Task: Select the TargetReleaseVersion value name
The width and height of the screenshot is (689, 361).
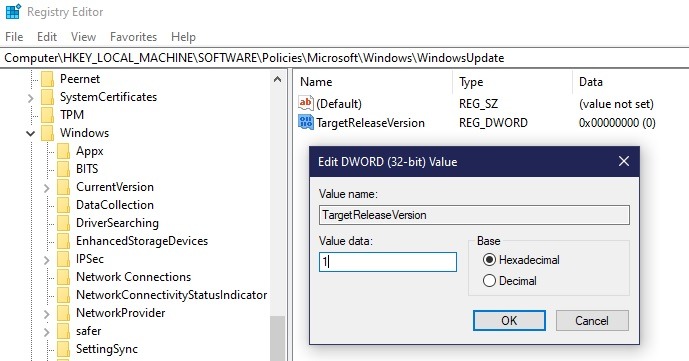Action: tap(370, 123)
